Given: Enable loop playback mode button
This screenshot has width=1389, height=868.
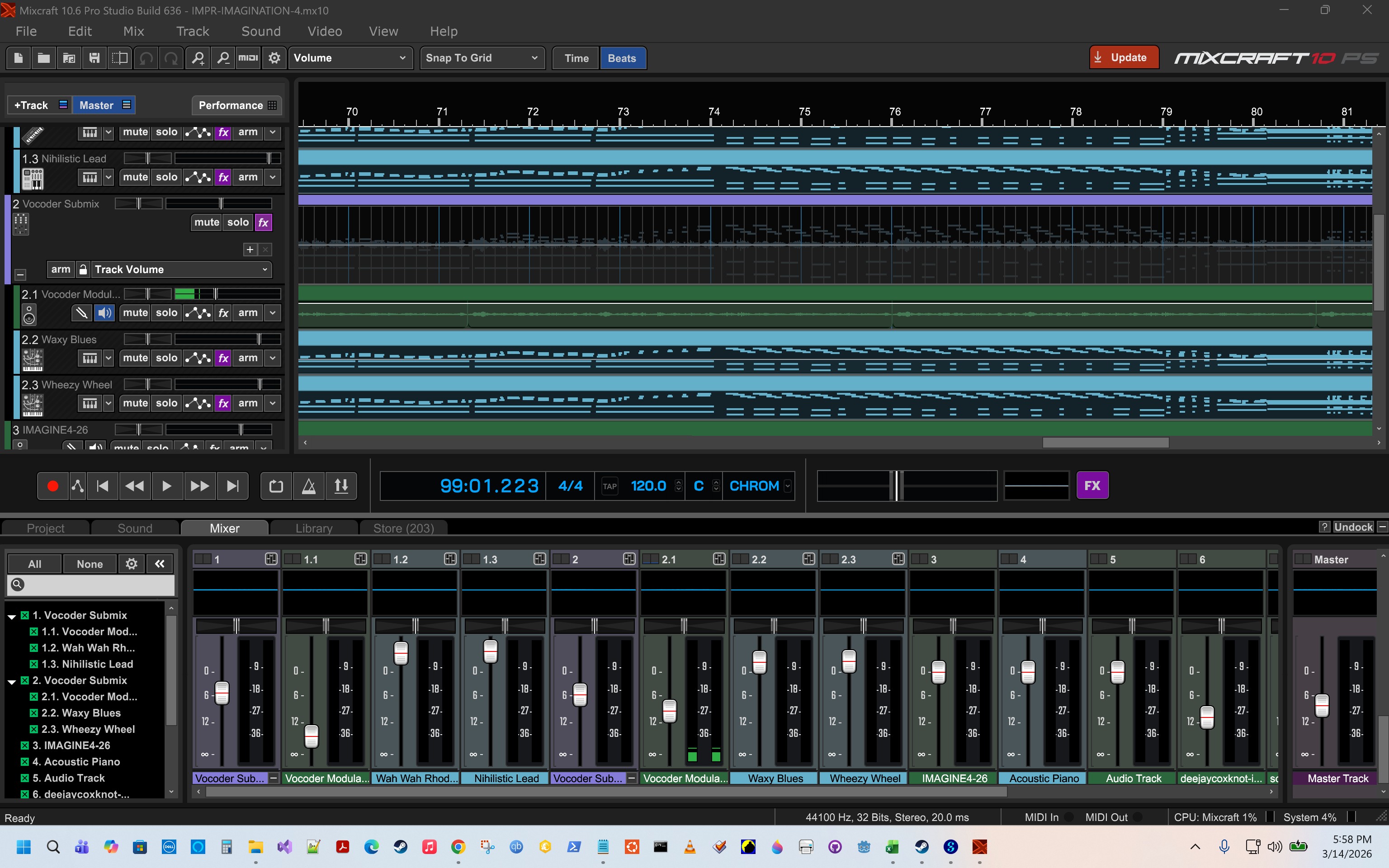Looking at the screenshot, I should point(276,486).
